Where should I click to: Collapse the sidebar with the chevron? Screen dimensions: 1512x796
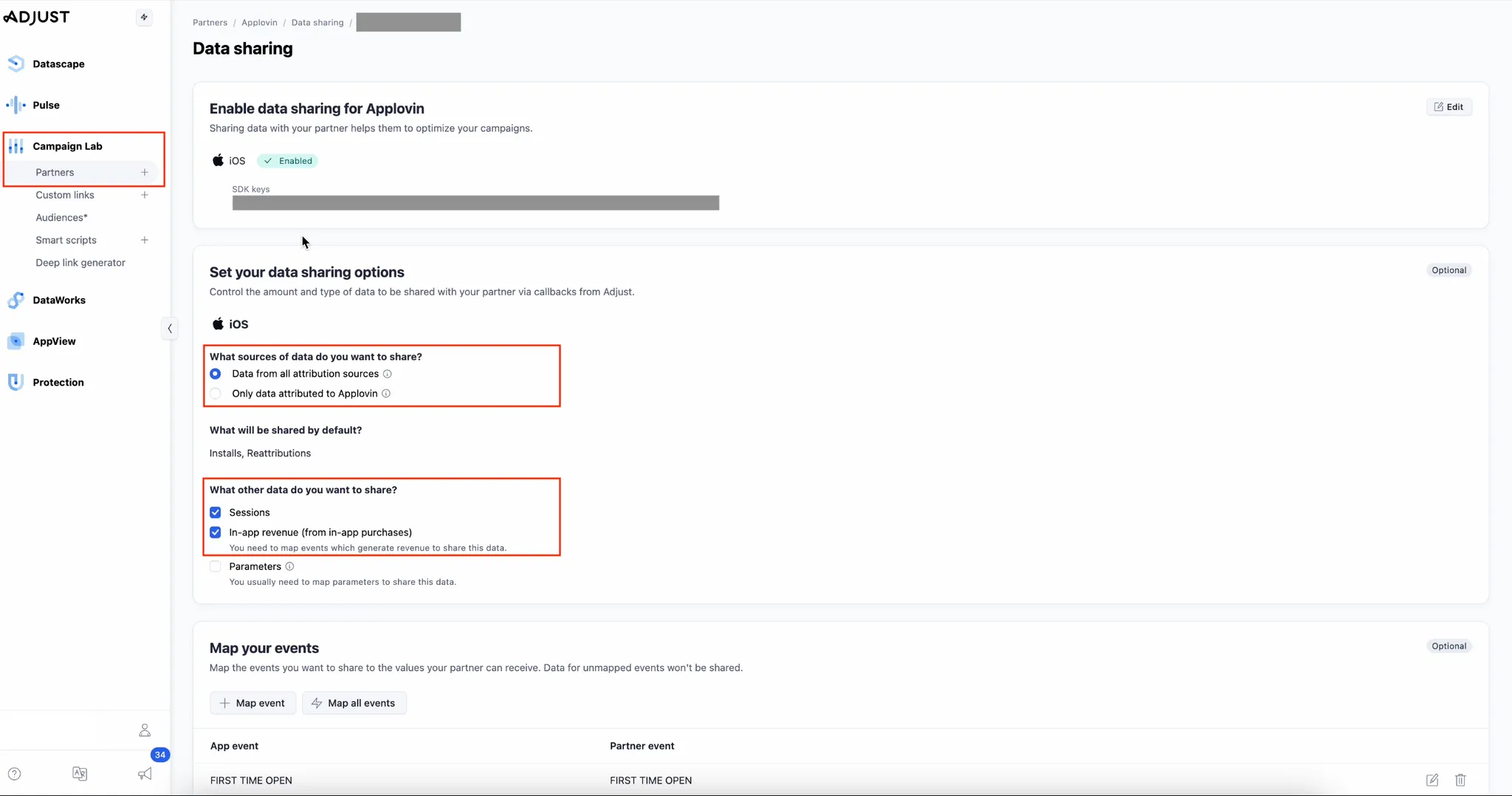point(169,329)
